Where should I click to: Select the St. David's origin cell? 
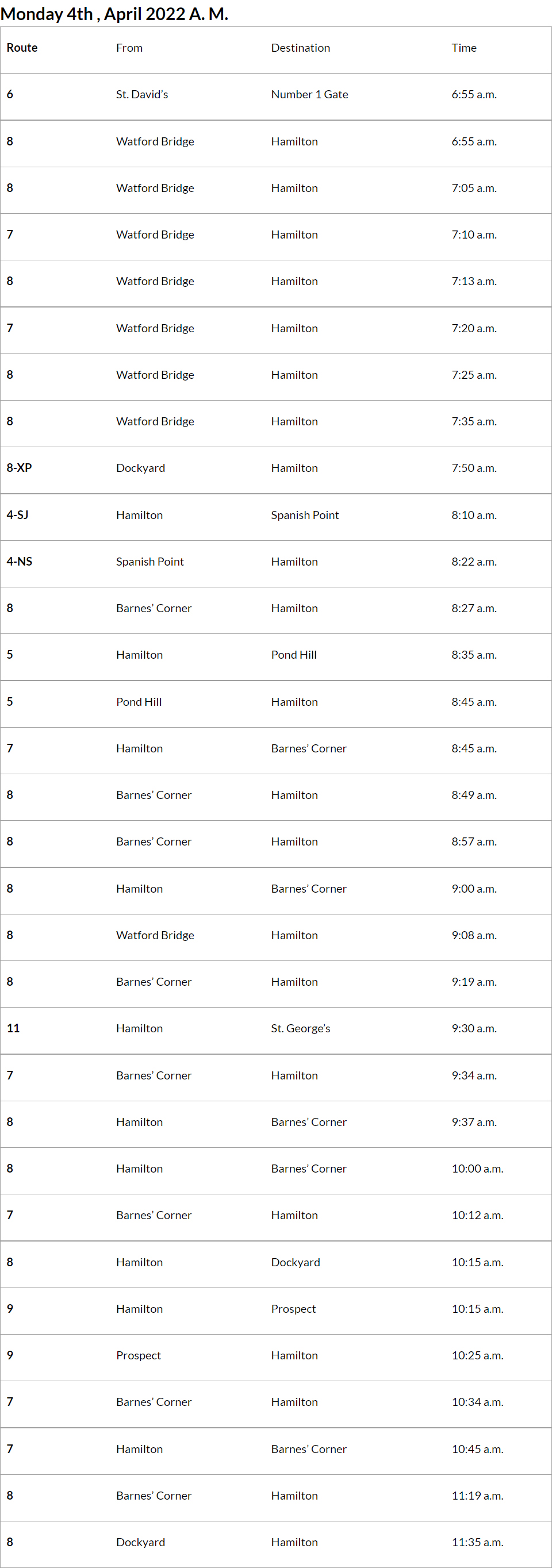pyautogui.click(x=142, y=94)
